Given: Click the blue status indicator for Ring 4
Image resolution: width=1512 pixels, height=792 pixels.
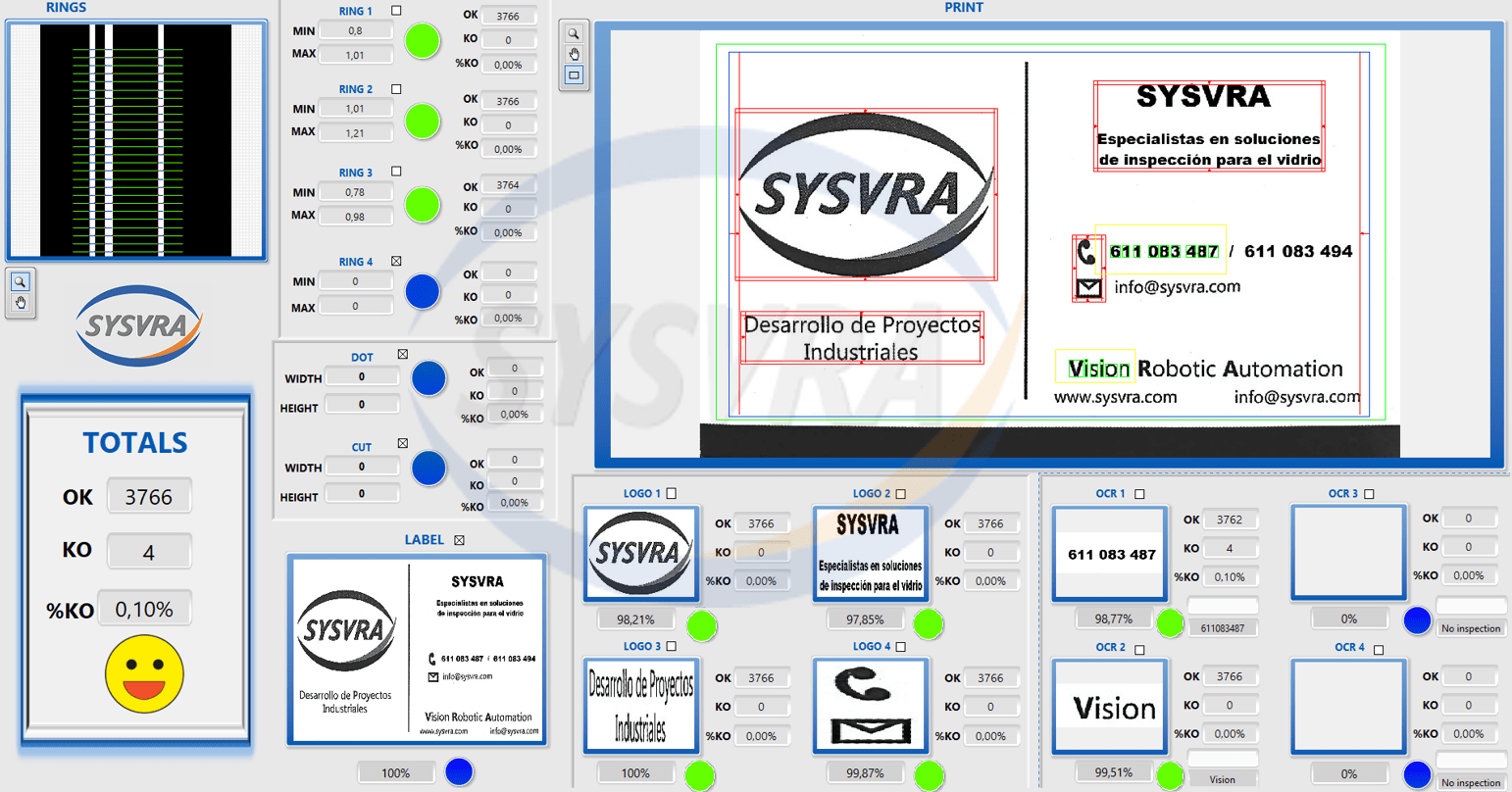Looking at the screenshot, I should [x=423, y=292].
